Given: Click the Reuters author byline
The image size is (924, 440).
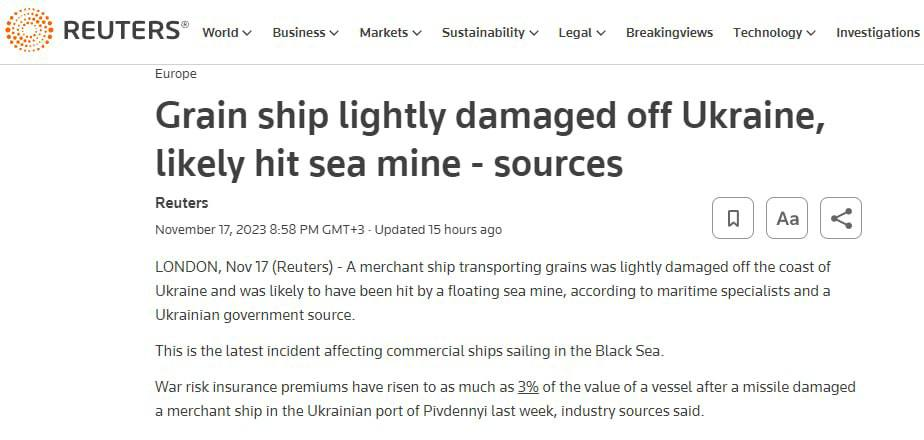Looking at the screenshot, I should pyautogui.click(x=182, y=203).
